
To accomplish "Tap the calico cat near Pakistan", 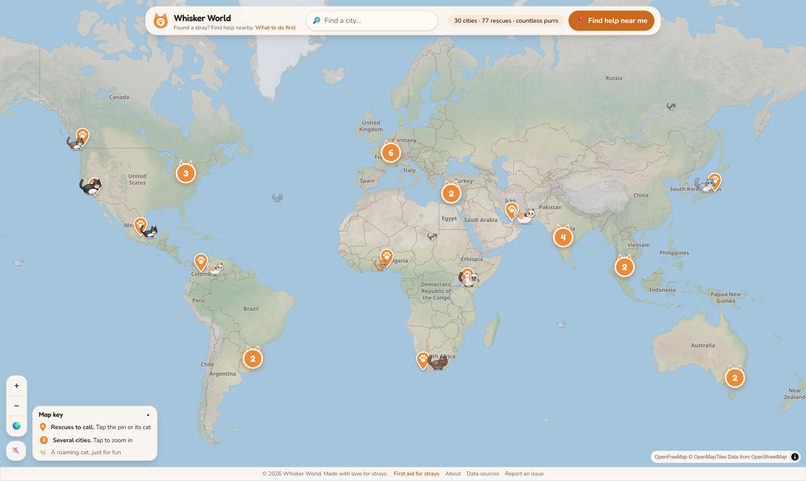I will pos(525,216).
